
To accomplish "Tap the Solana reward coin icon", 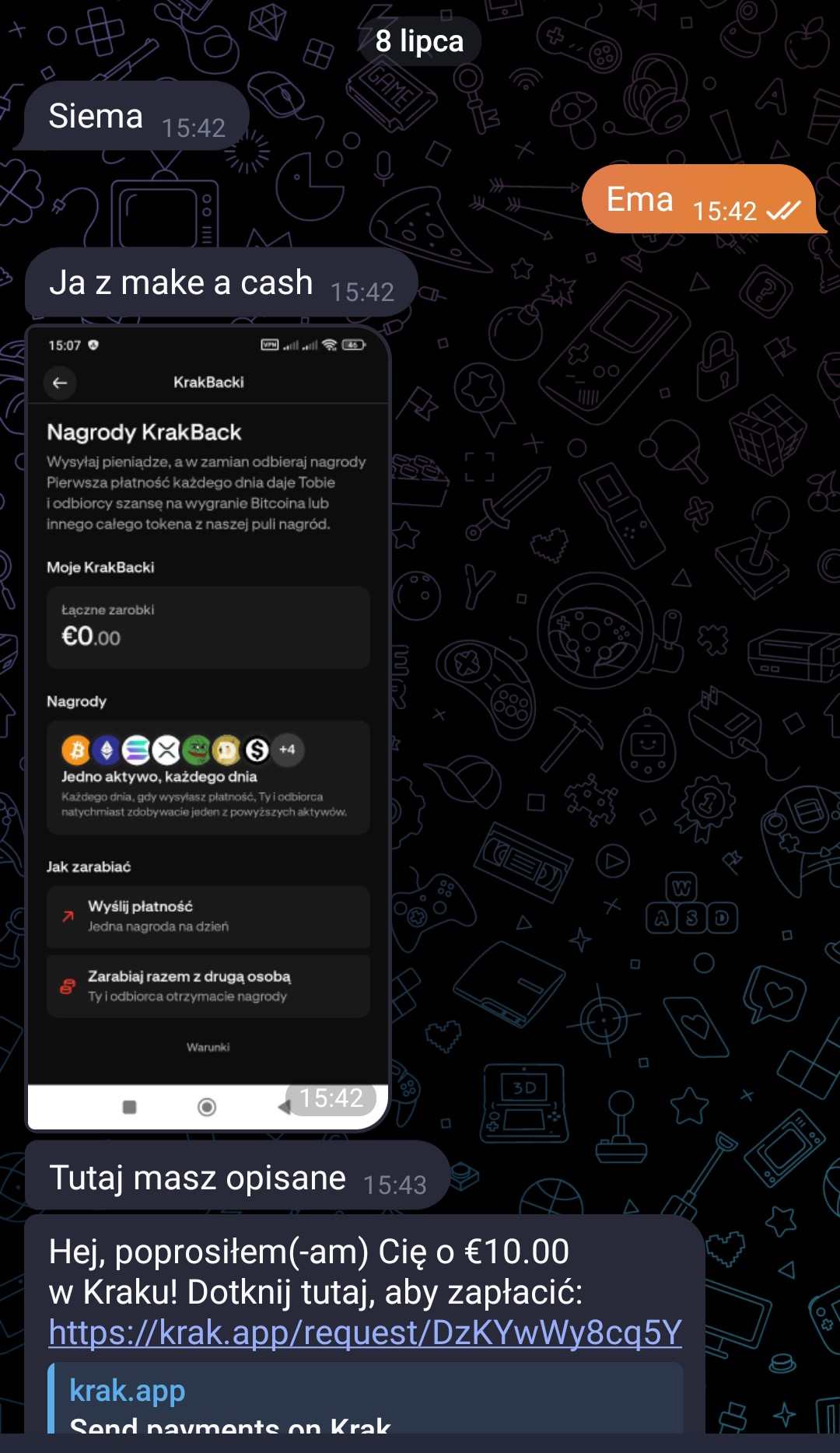I will (136, 750).
